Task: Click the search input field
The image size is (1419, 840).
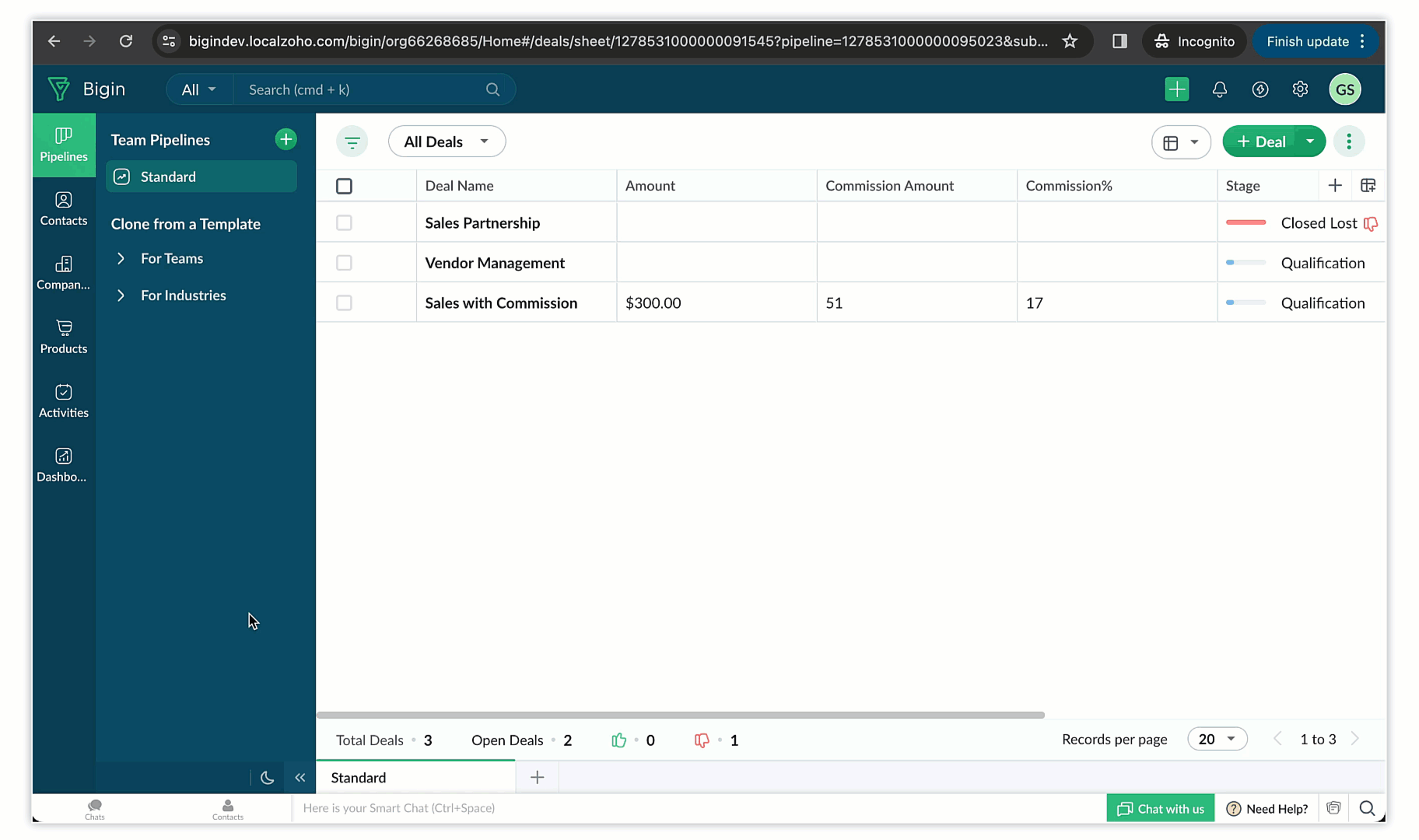Action: pyautogui.click(x=364, y=89)
